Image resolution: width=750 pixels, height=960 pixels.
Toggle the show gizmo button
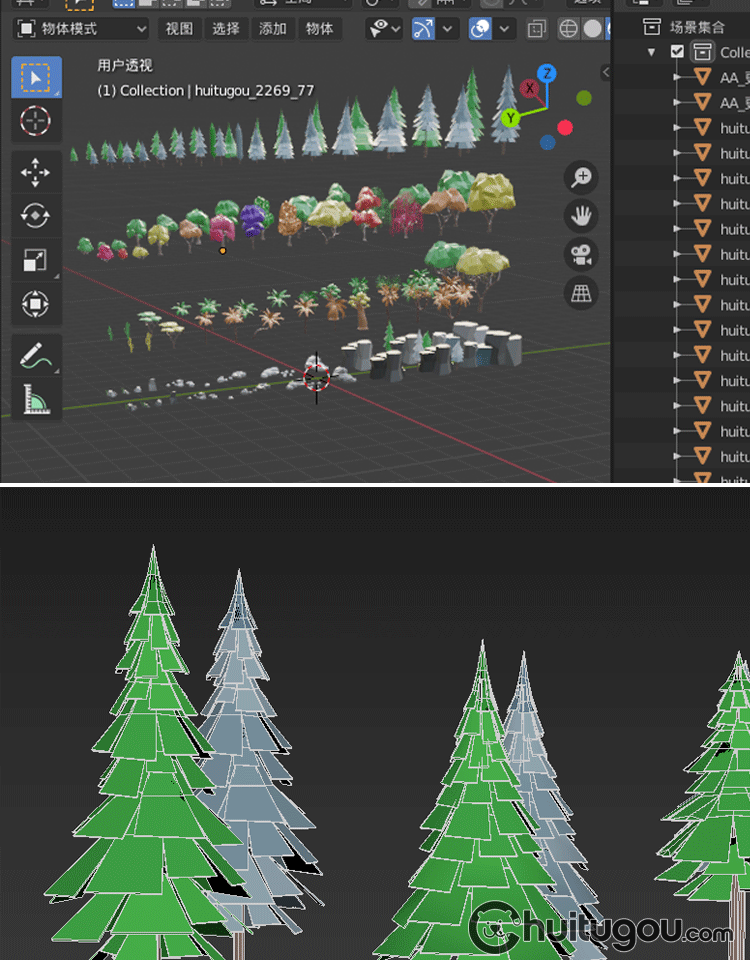(424, 29)
